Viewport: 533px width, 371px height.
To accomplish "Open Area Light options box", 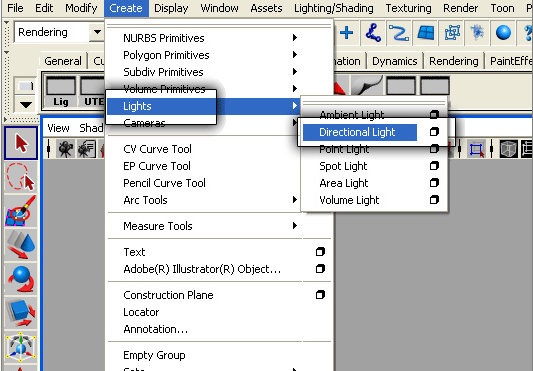I will 434,183.
